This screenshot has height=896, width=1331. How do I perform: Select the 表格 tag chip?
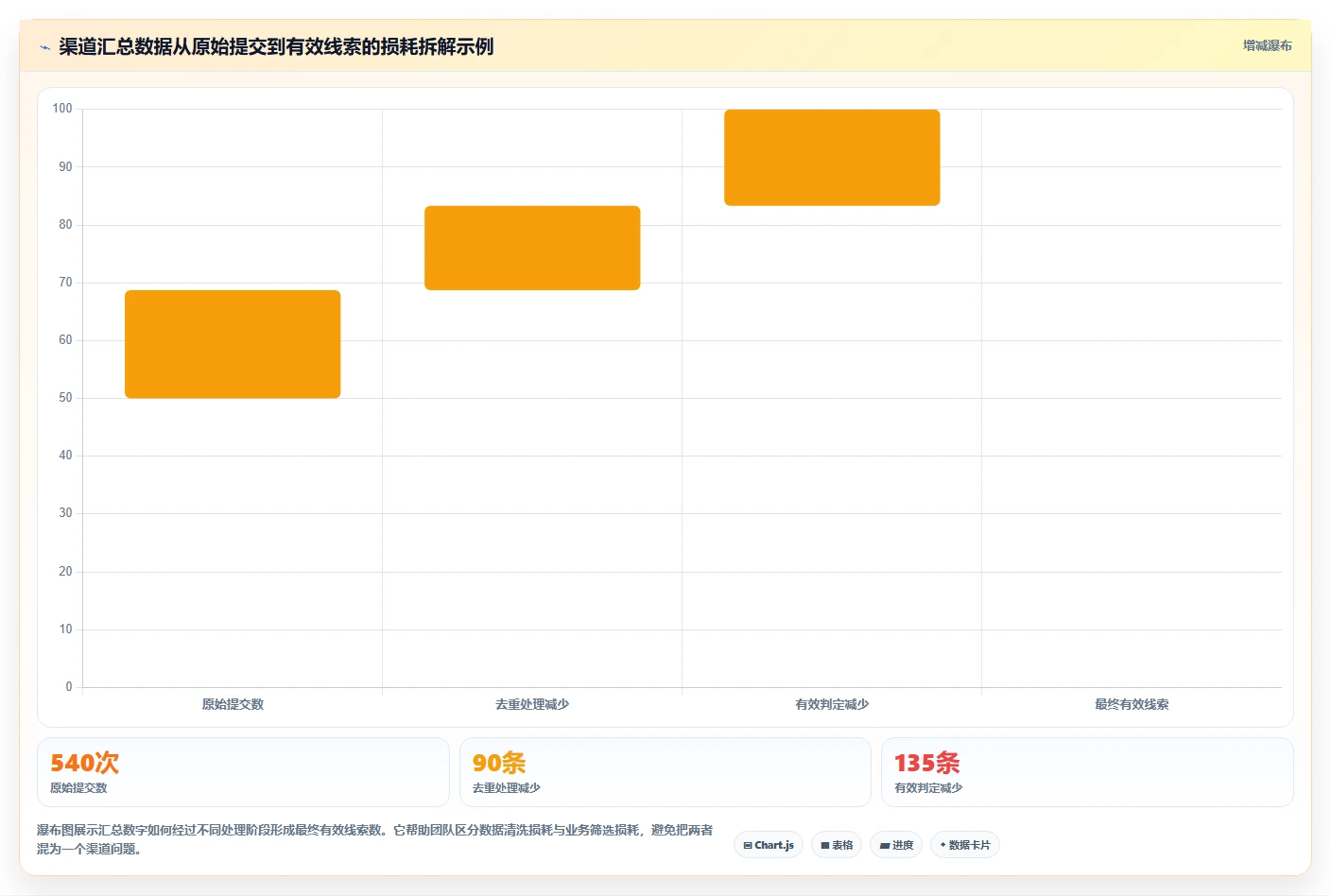pyautogui.click(x=837, y=845)
